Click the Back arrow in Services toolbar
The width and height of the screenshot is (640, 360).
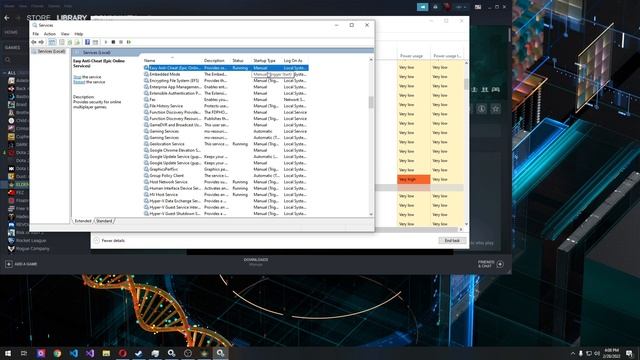tap(34, 42)
